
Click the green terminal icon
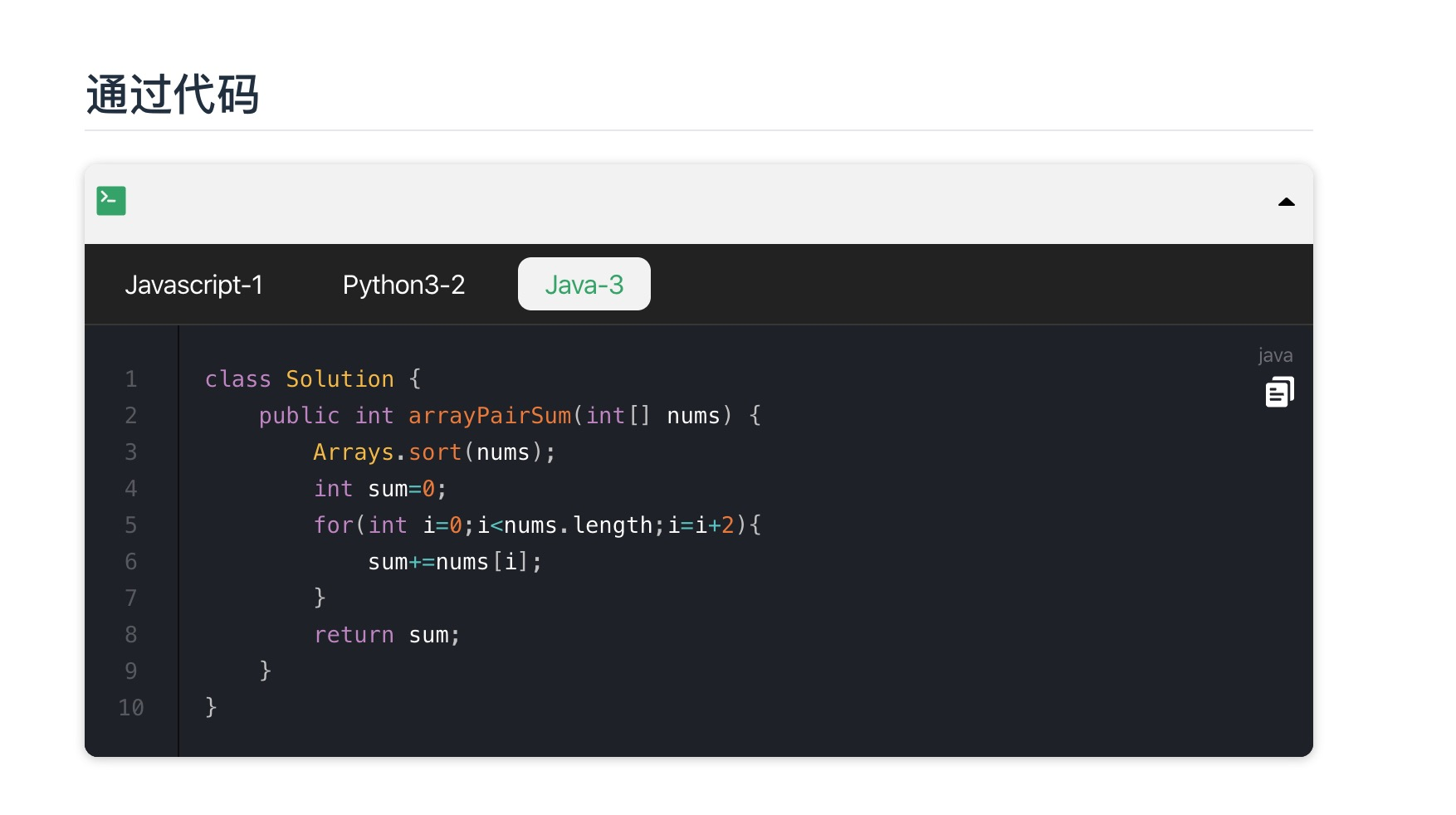click(111, 201)
